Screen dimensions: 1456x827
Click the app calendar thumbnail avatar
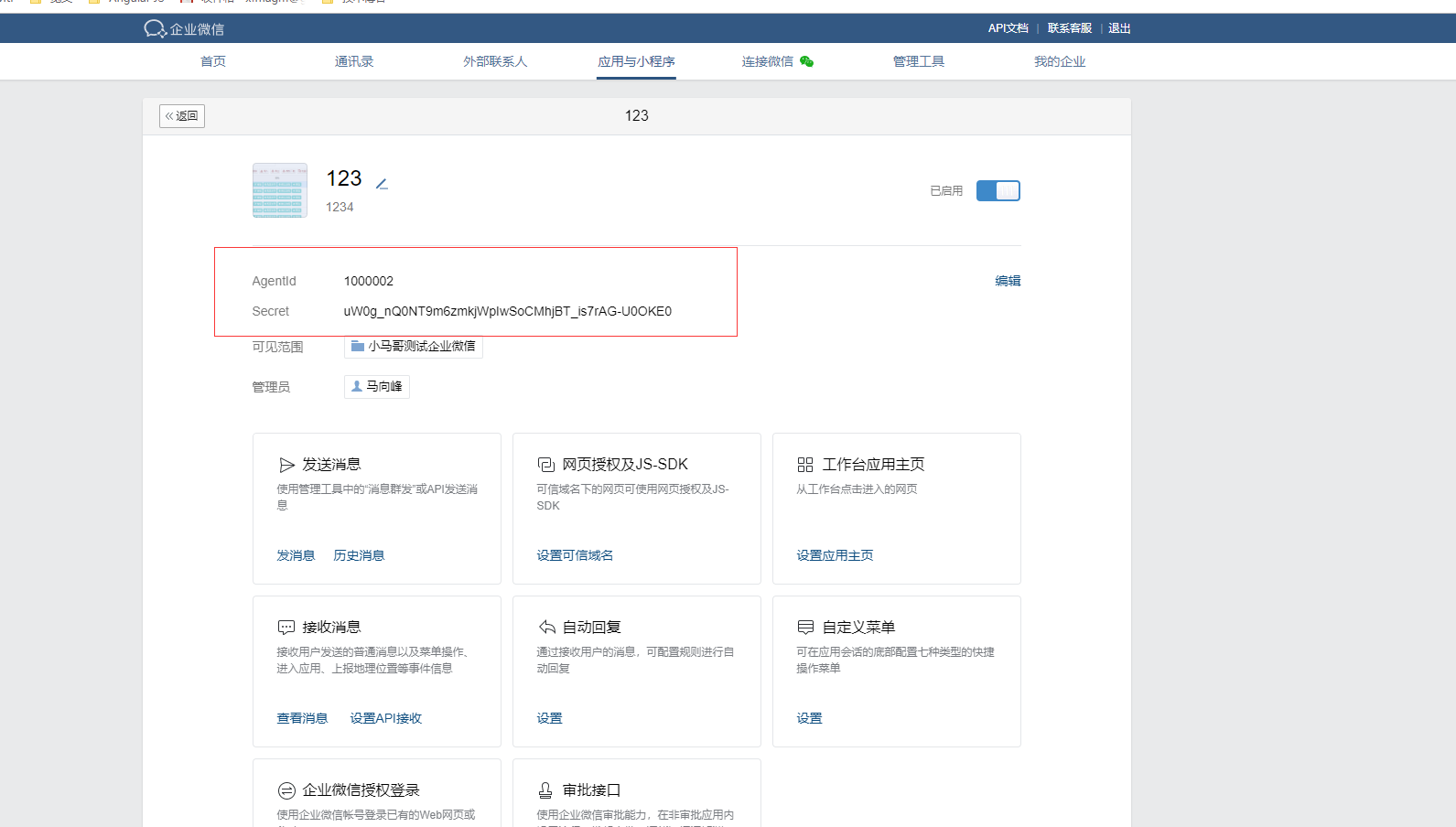(x=280, y=190)
